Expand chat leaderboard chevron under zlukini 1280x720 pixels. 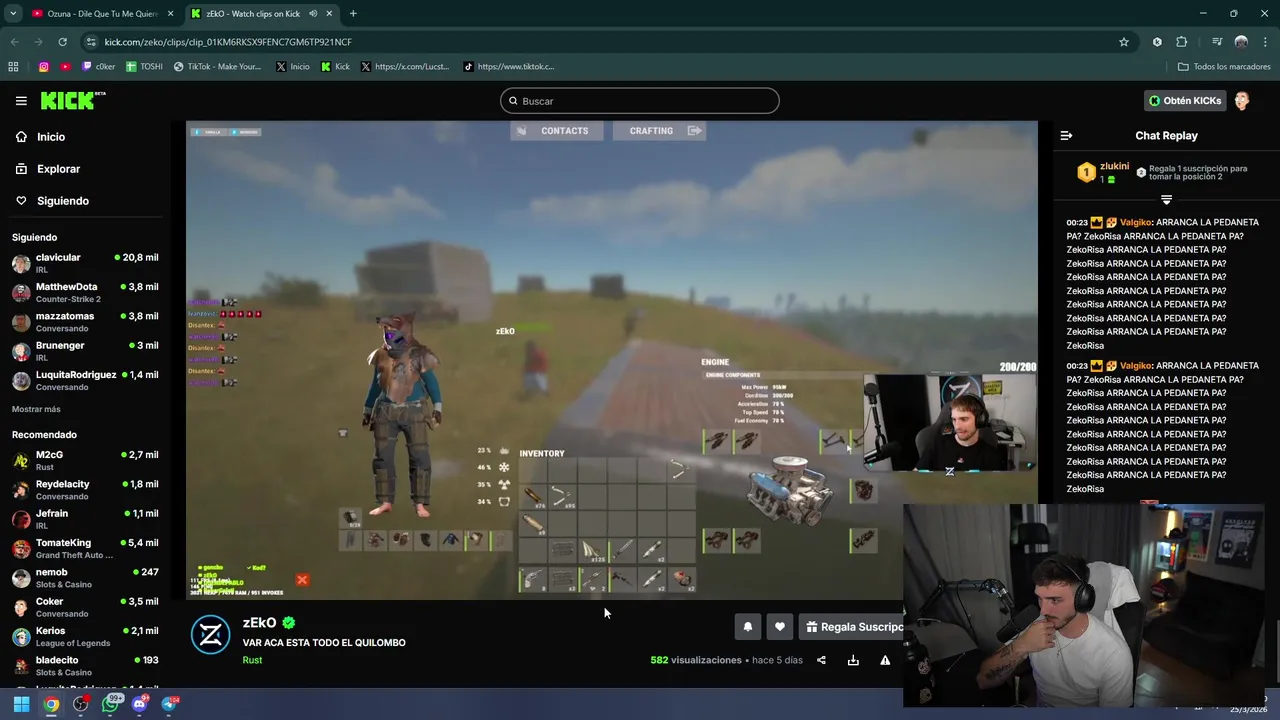tap(1166, 200)
